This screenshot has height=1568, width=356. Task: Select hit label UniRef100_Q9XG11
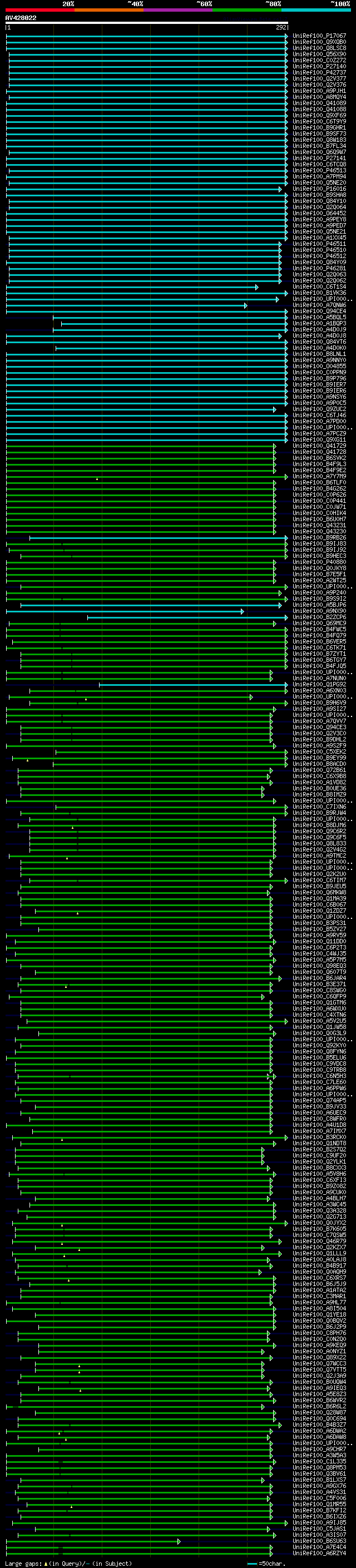point(319,439)
